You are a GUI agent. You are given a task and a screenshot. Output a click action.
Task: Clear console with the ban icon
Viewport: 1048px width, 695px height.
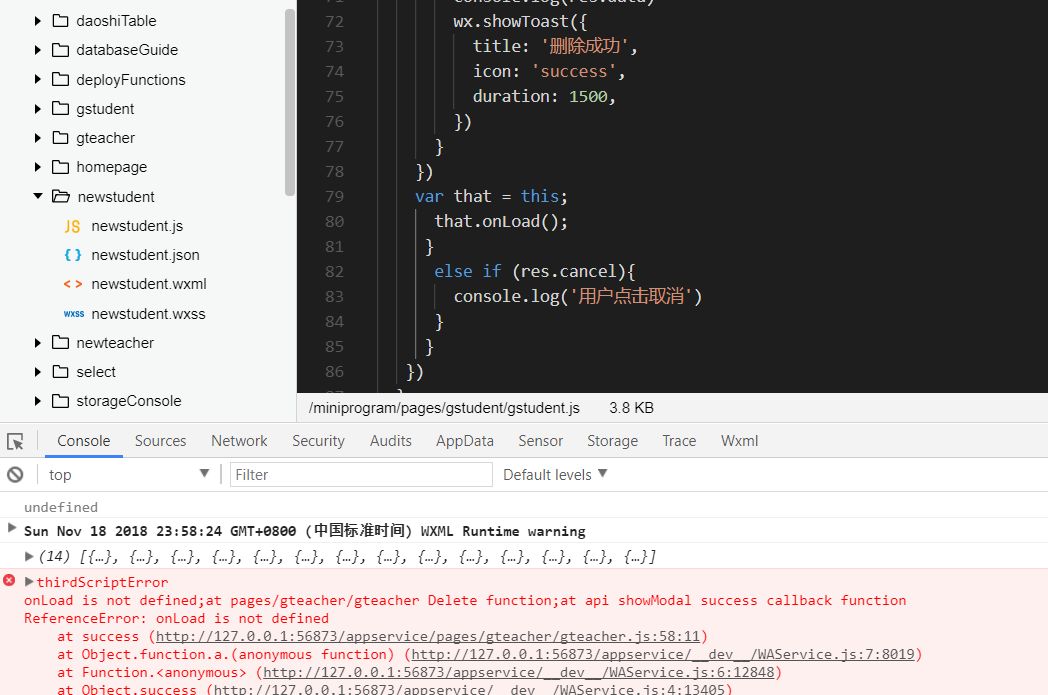coord(15,474)
